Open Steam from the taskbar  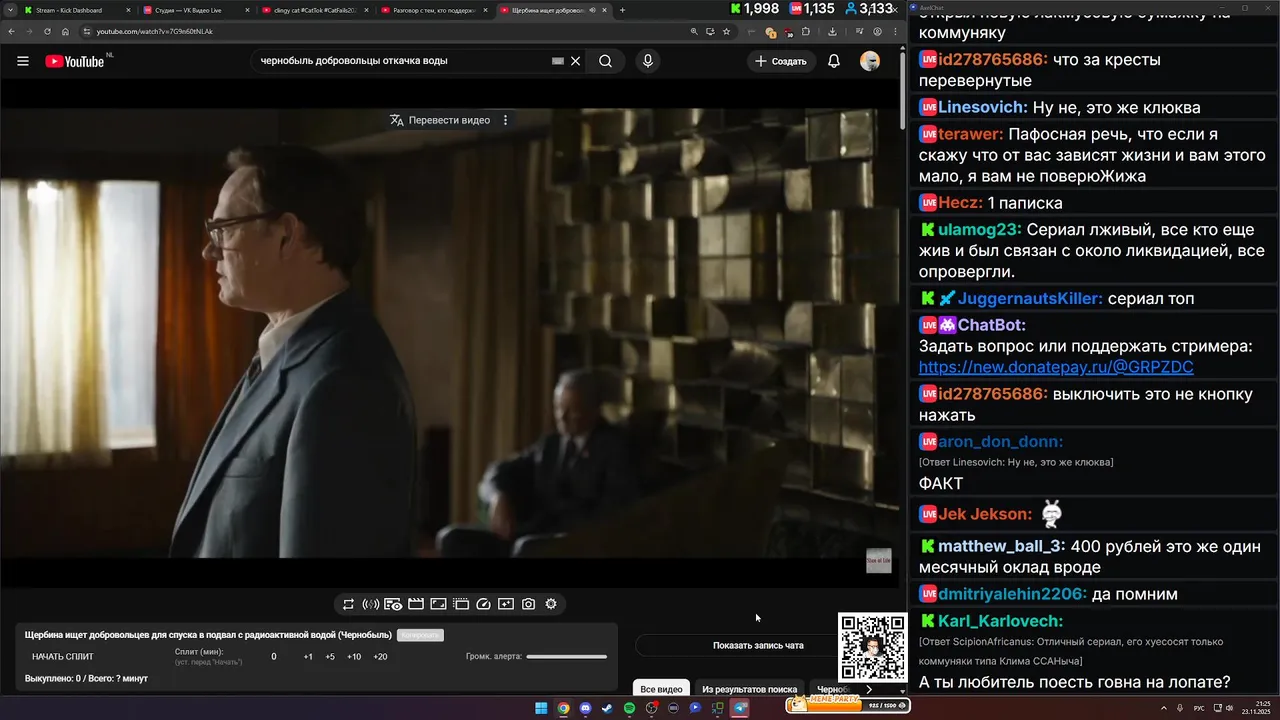click(607, 708)
